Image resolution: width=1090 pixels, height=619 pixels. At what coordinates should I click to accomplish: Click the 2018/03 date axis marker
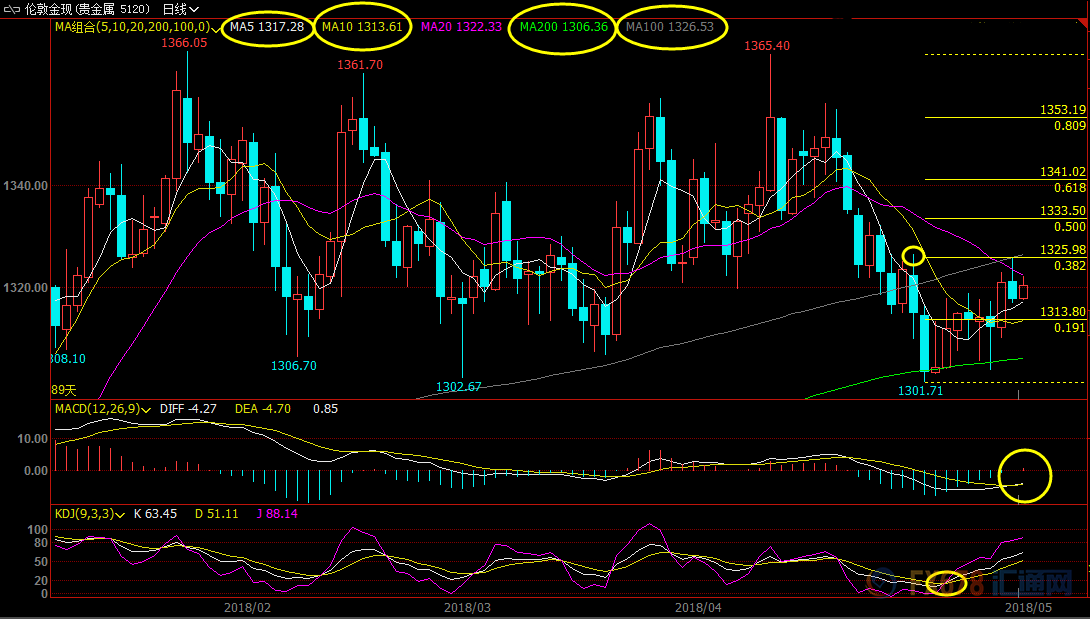[x=467, y=607]
